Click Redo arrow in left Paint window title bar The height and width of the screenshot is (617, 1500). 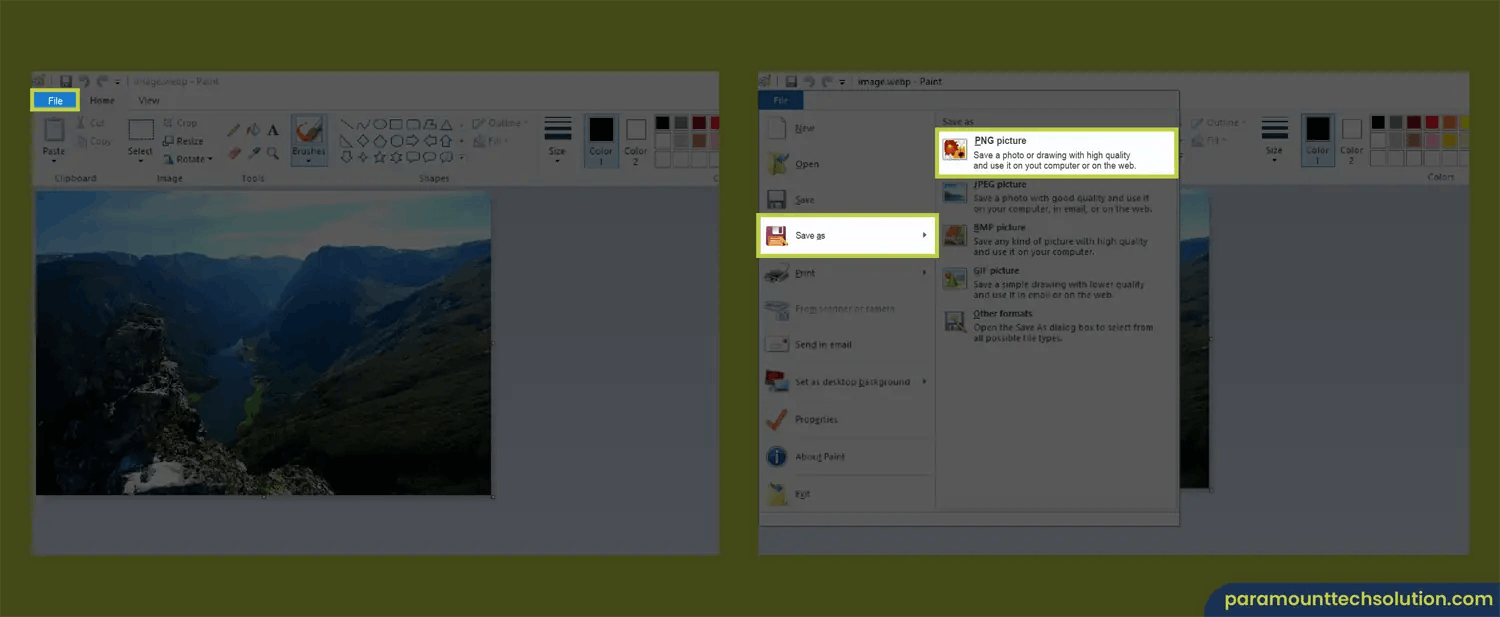(x=102, y=81)
